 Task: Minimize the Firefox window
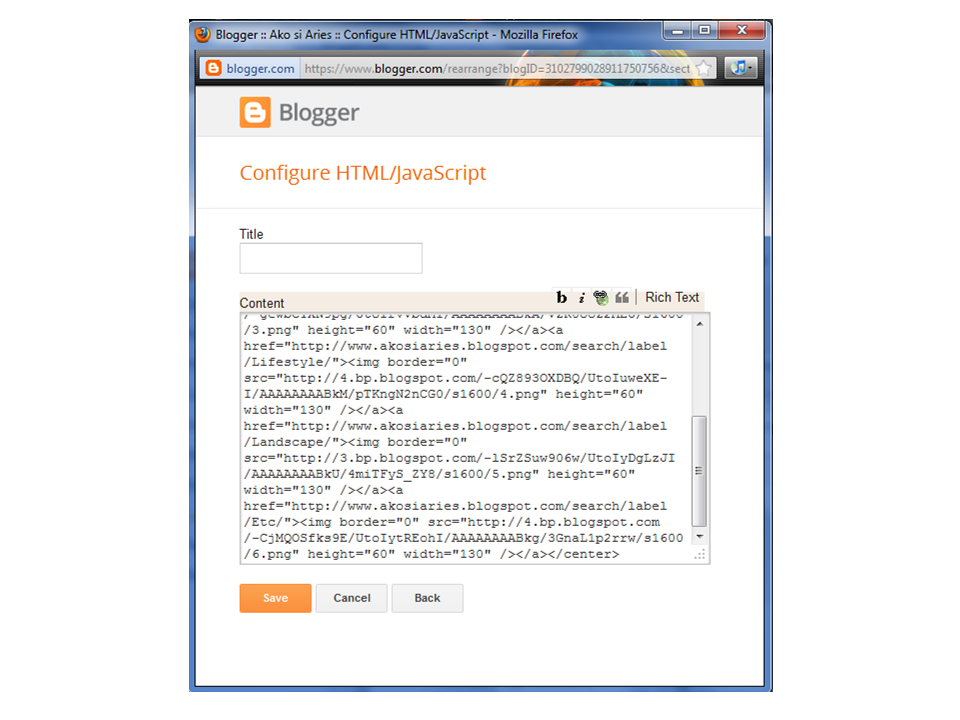[677, 30]
